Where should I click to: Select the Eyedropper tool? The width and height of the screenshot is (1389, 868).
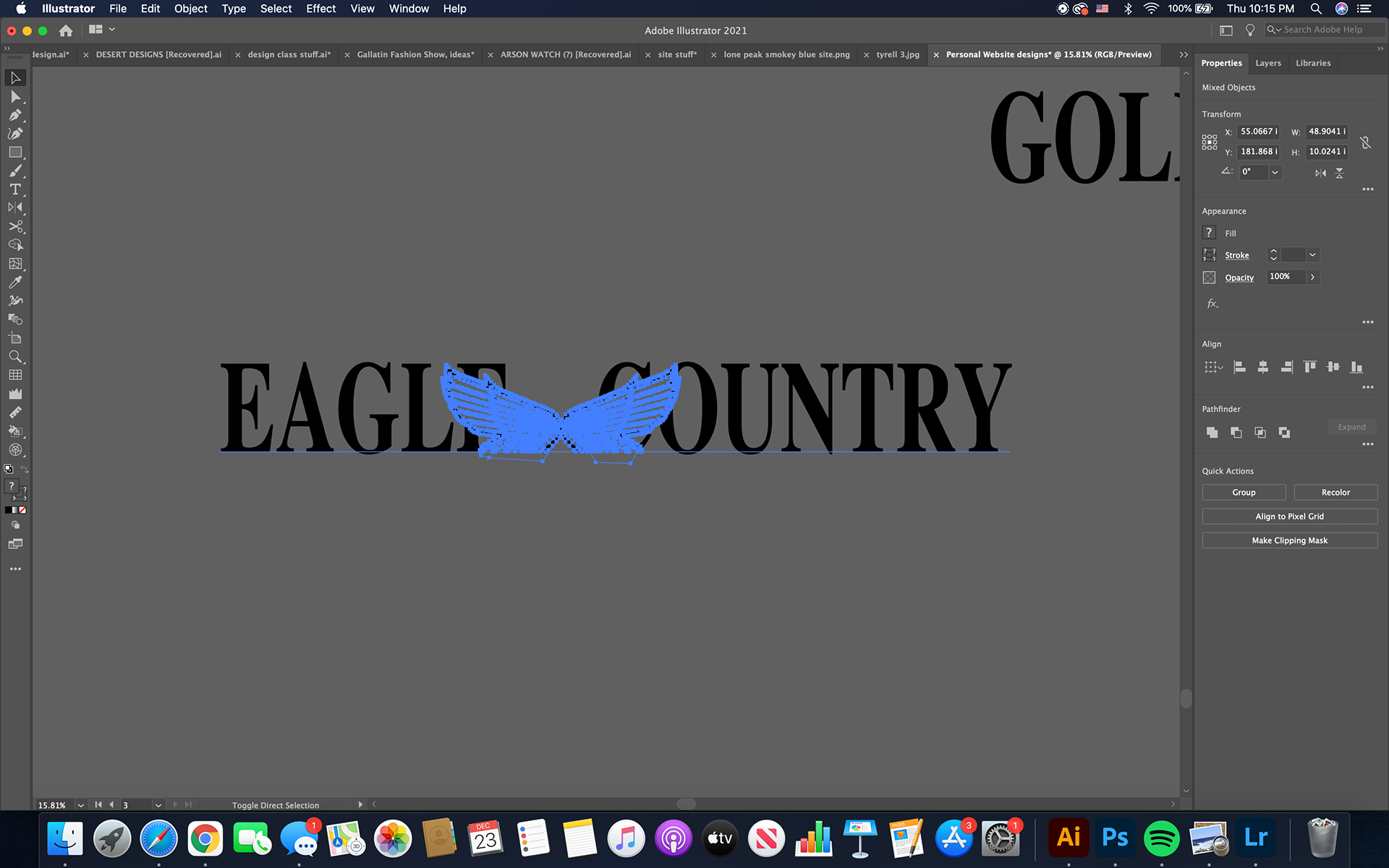coord(15,282)
